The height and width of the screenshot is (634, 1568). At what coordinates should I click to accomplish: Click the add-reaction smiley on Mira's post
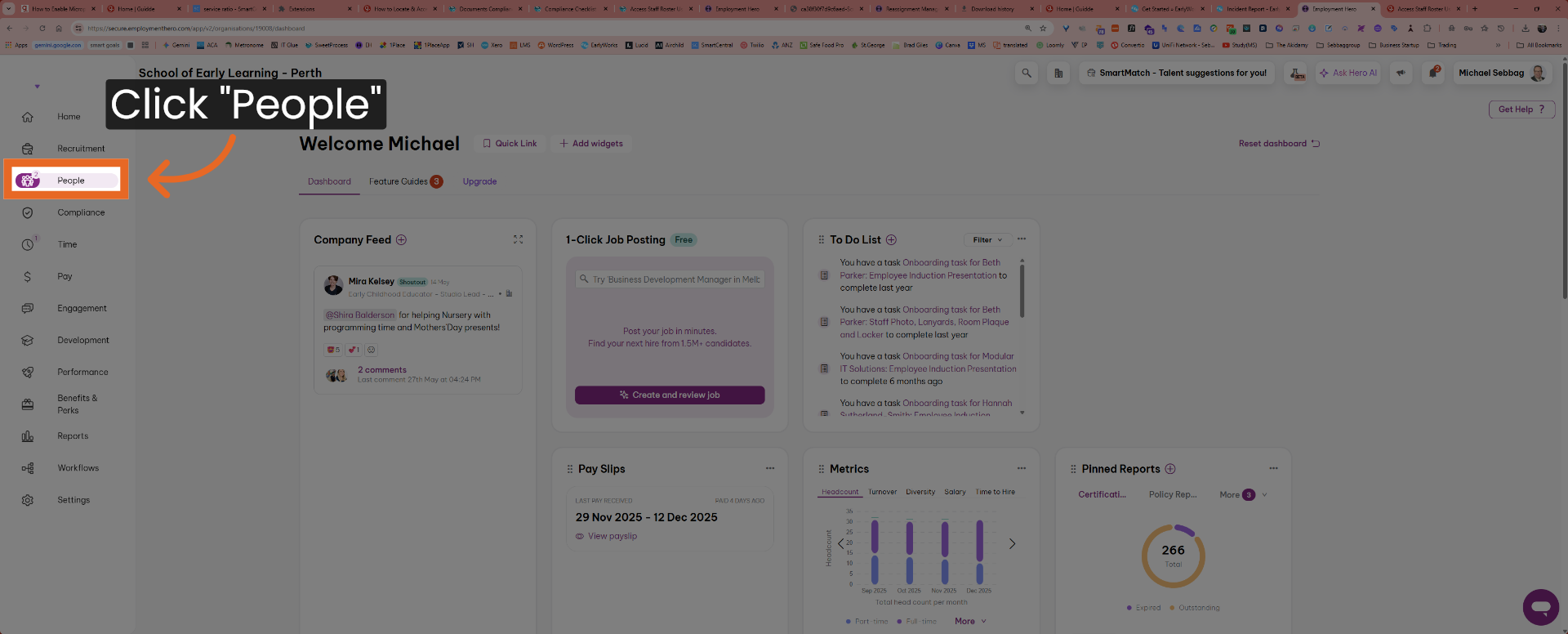pos(371,350)
